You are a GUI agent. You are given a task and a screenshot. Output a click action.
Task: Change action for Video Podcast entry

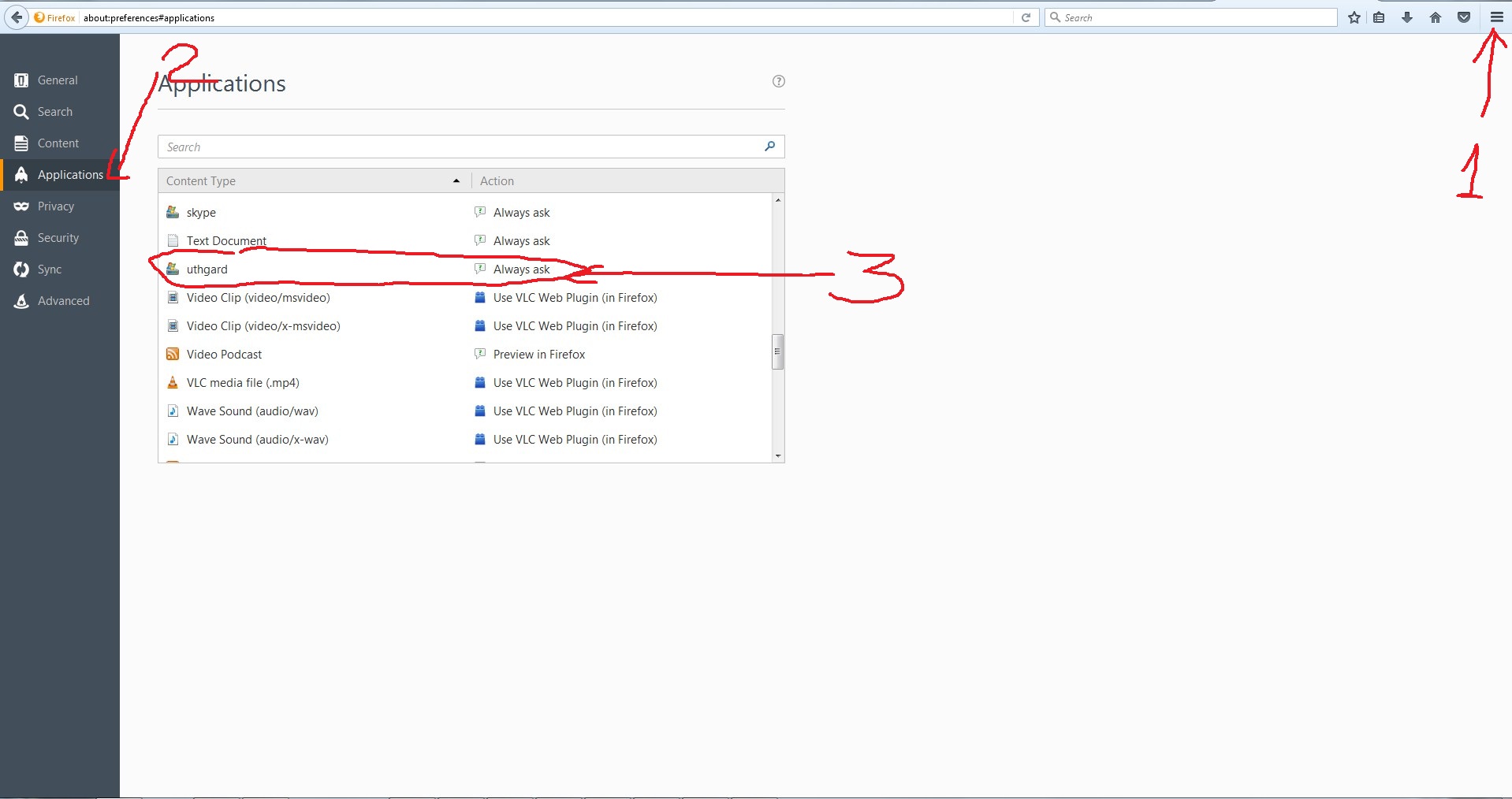click(538, 355)
